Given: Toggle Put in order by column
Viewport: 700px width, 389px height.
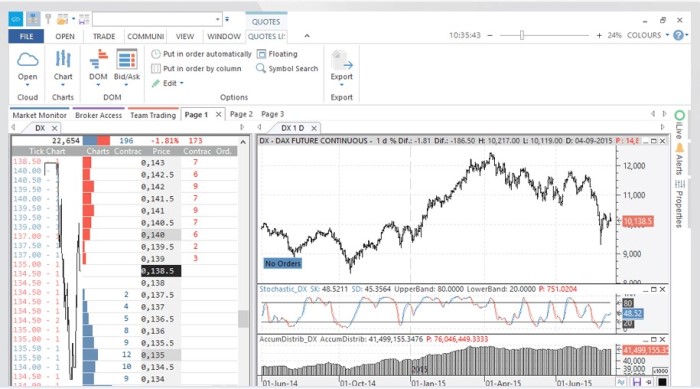Looking at the screenshot, I should 196,69.
